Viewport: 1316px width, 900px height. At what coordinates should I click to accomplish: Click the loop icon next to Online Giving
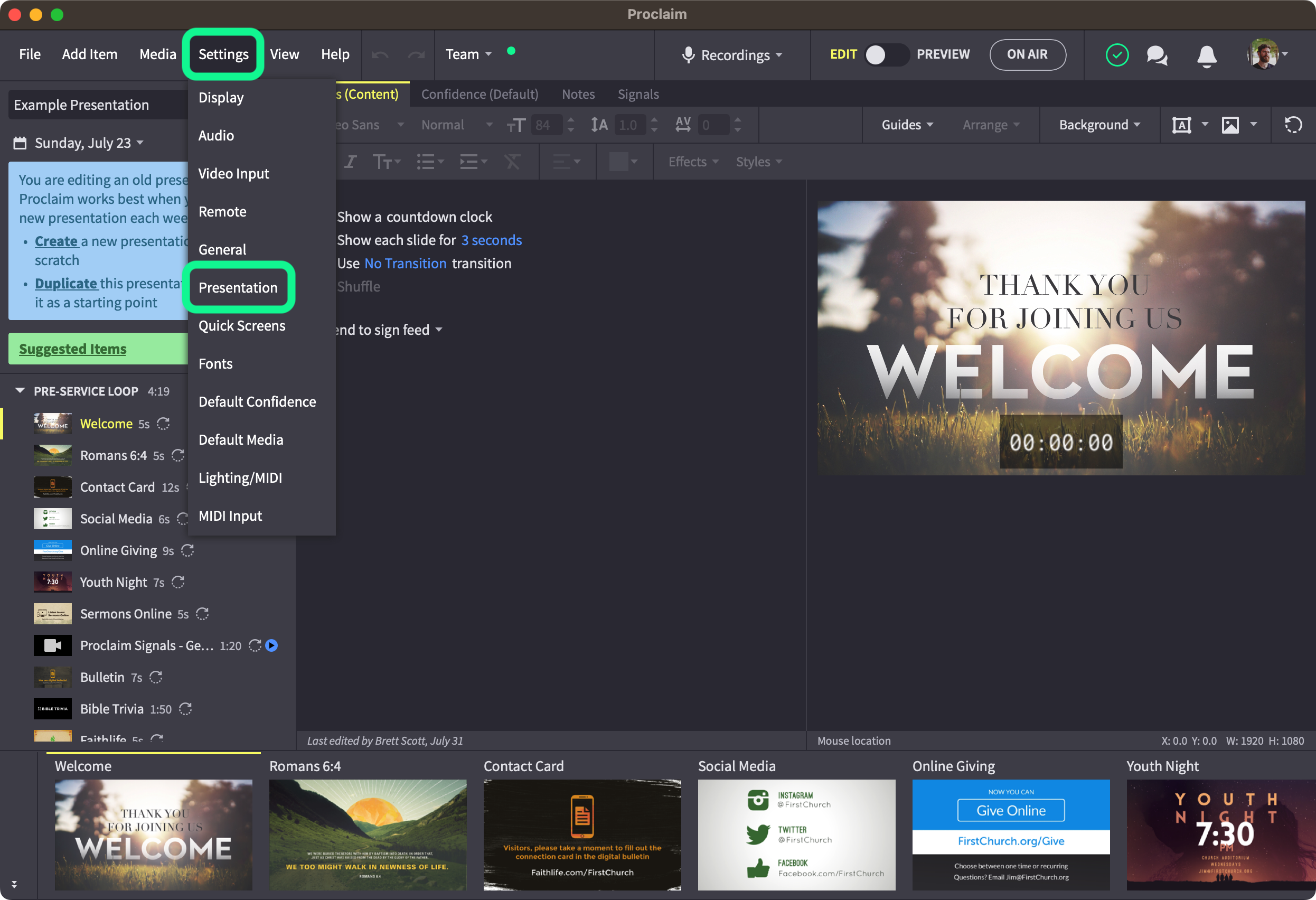(x=187, y=550)
